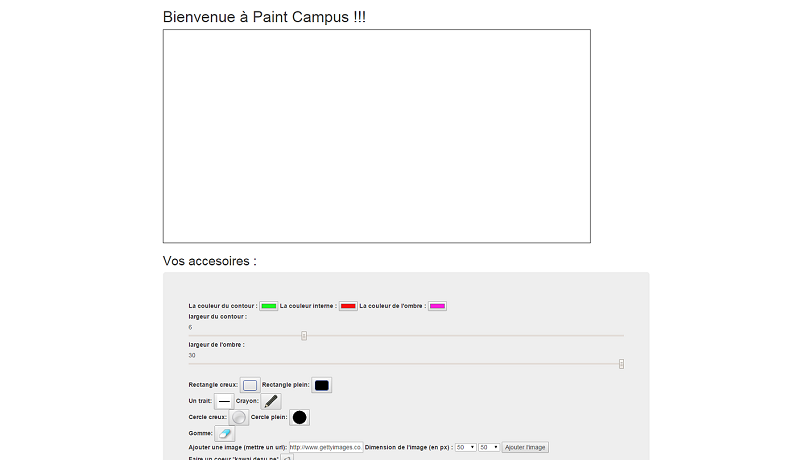The height and width of the screenshot is (460, 810).
Task: Open the first image dimension dropdown
Action: tap(465, 447)
